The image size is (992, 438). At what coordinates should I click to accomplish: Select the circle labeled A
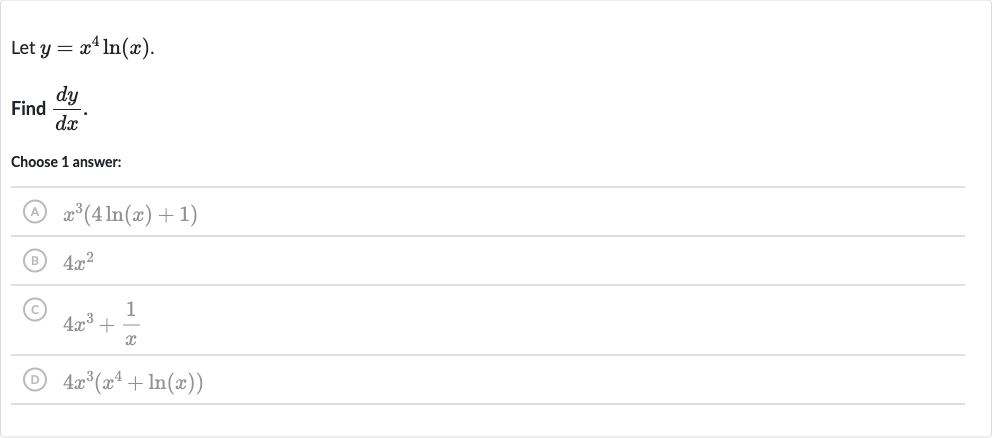pos(35,212)
